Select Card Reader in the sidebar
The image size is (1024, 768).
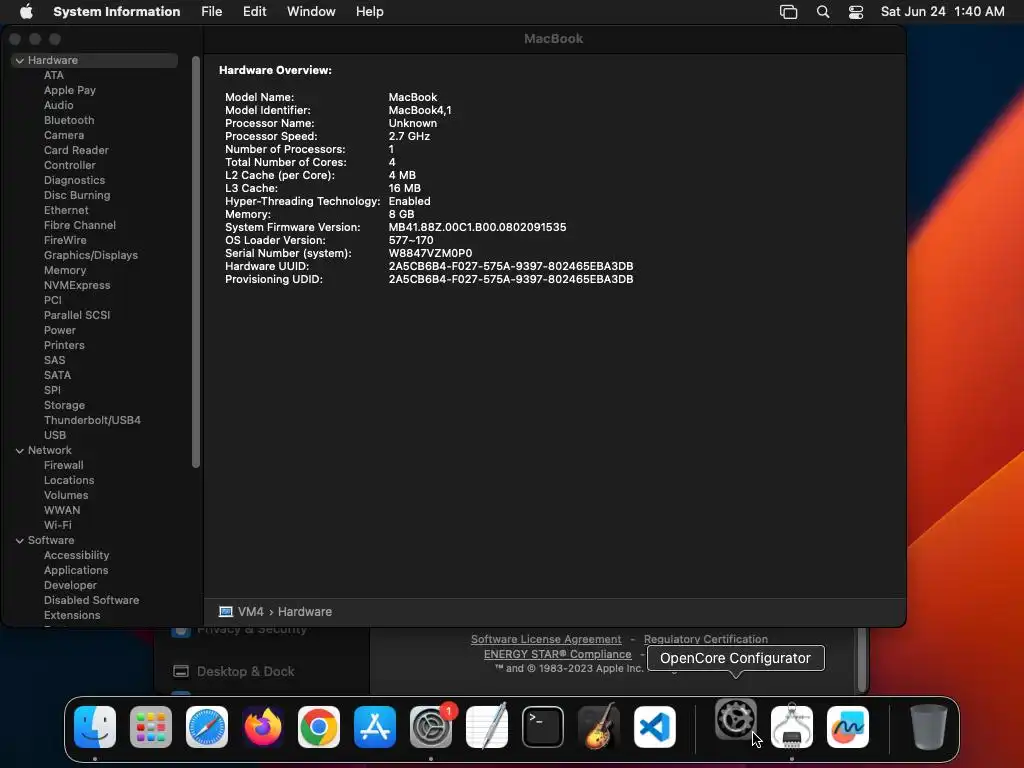(76, 150)
